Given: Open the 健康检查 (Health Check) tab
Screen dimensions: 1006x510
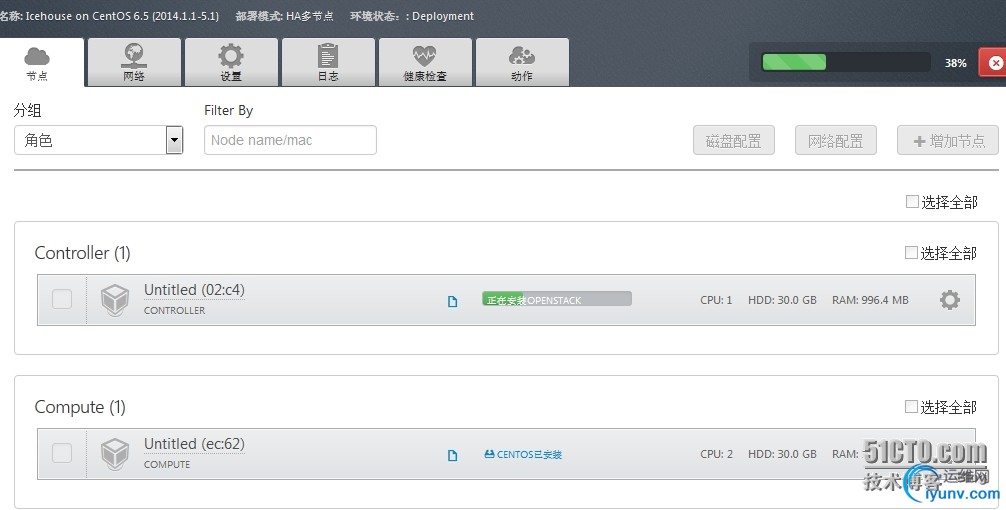Looking at the screenshot, I should click(425, 62).
